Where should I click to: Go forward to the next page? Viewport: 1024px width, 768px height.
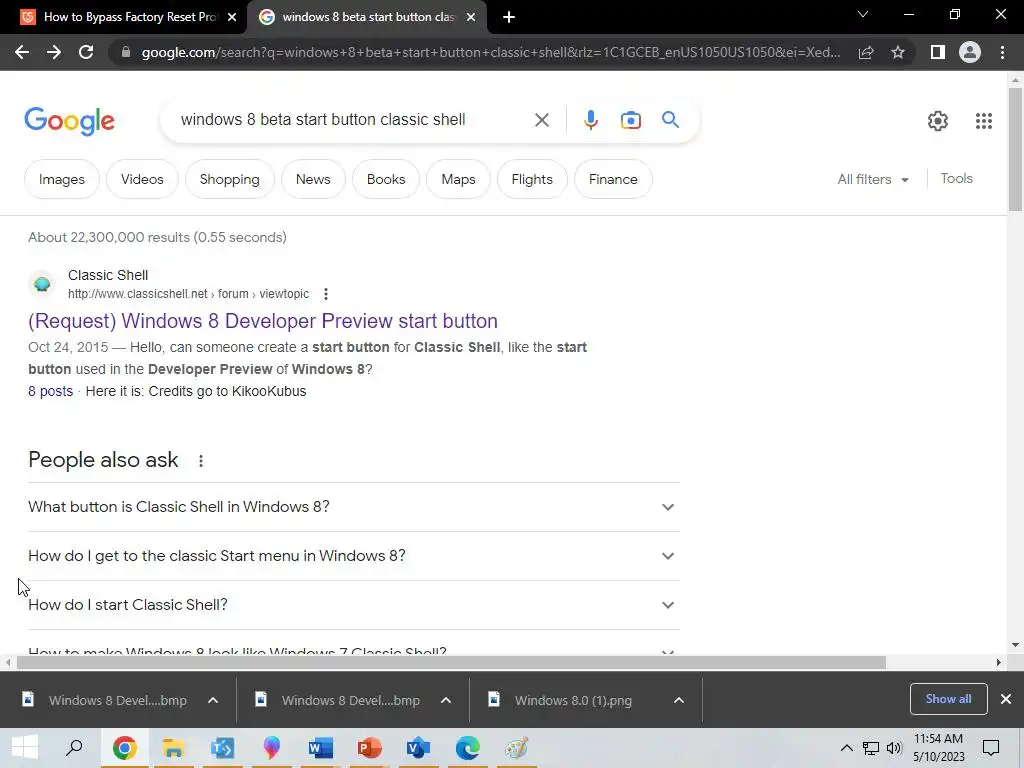coord(54,52)
